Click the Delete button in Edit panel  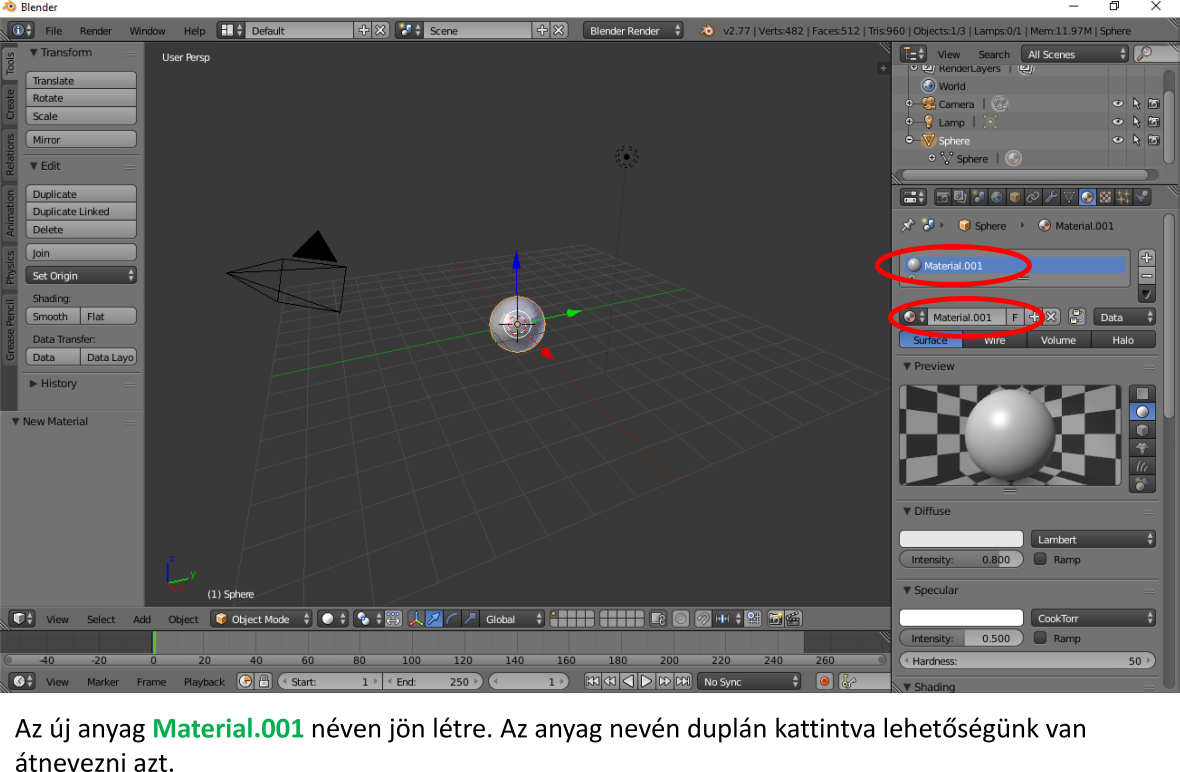[81, 229]
